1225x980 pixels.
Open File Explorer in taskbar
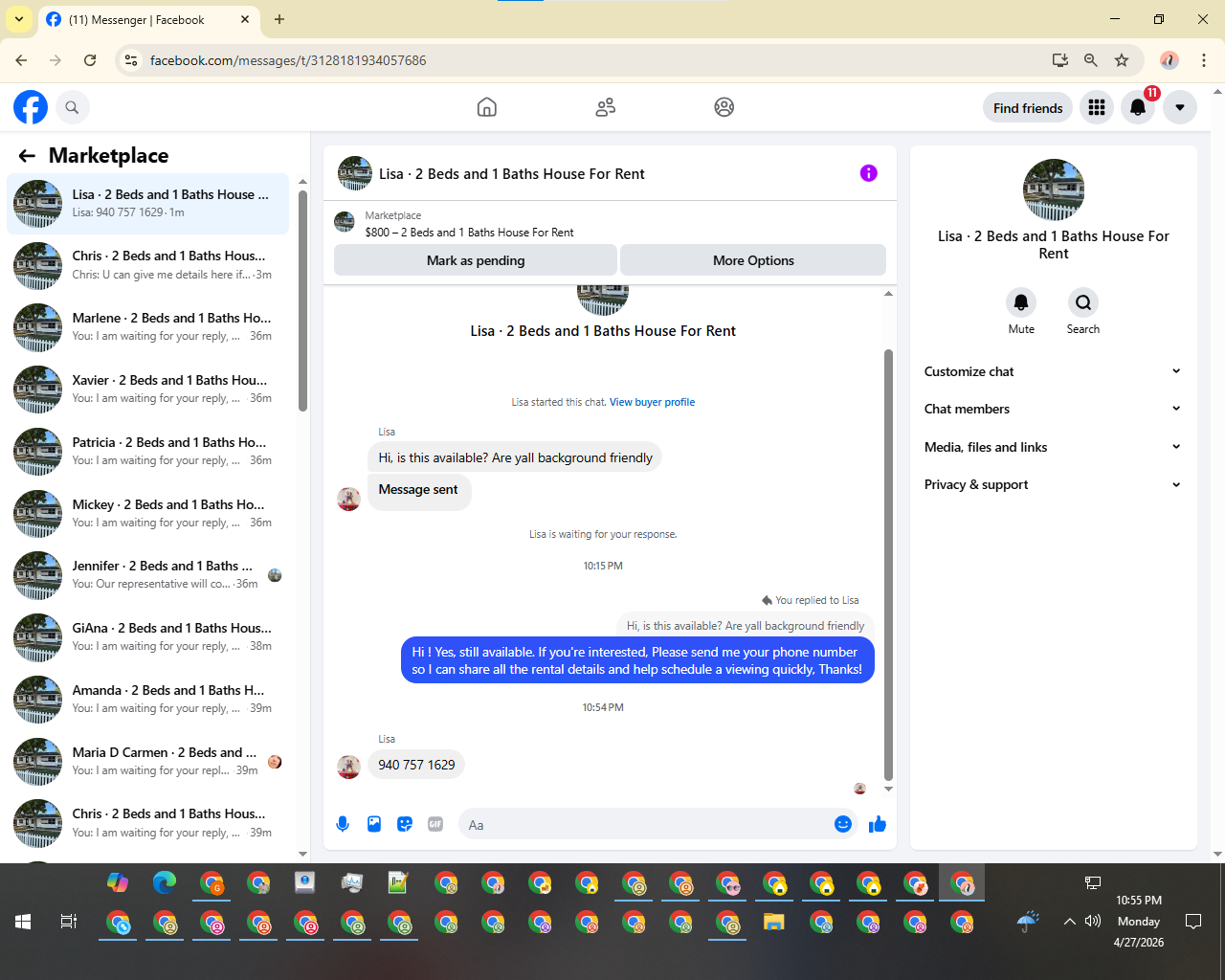pos(774,923)
